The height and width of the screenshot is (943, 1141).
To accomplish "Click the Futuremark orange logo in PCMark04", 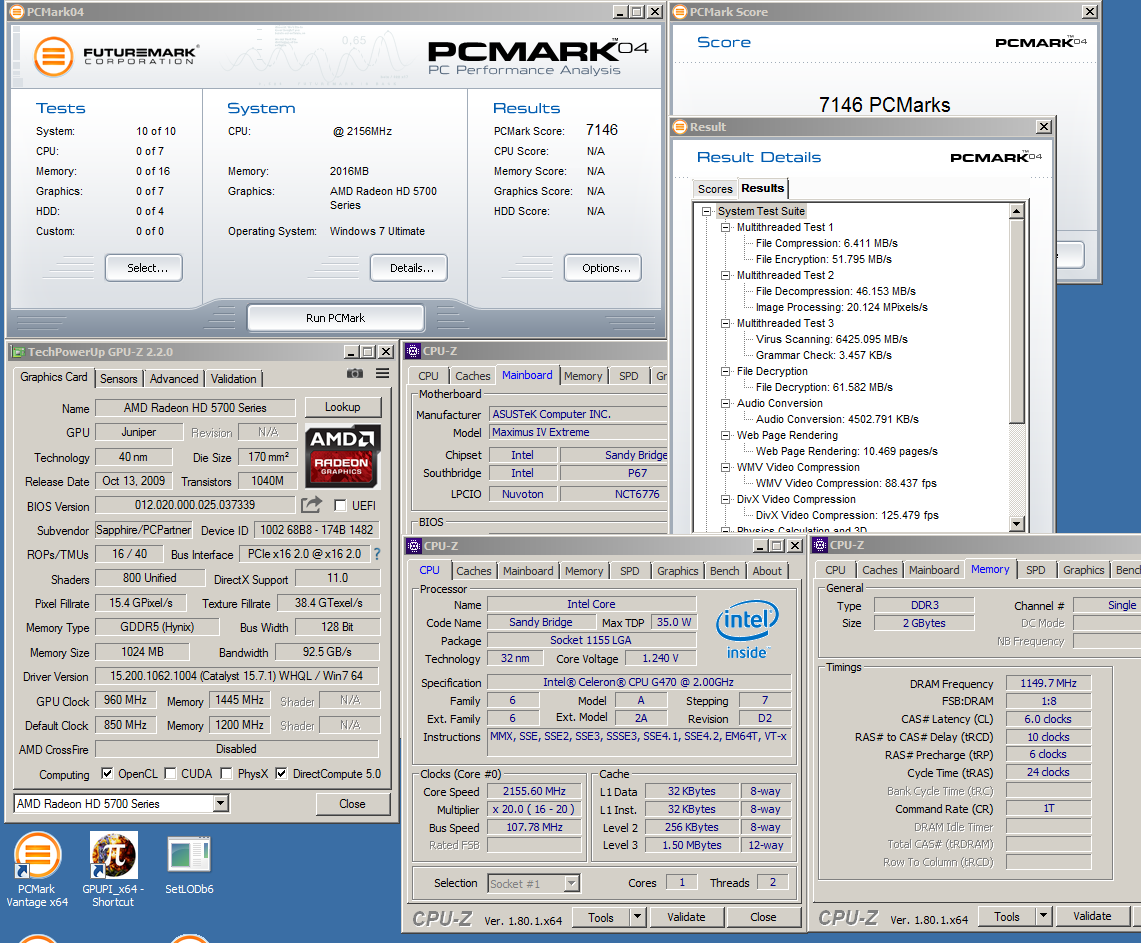I will [54, 57].
